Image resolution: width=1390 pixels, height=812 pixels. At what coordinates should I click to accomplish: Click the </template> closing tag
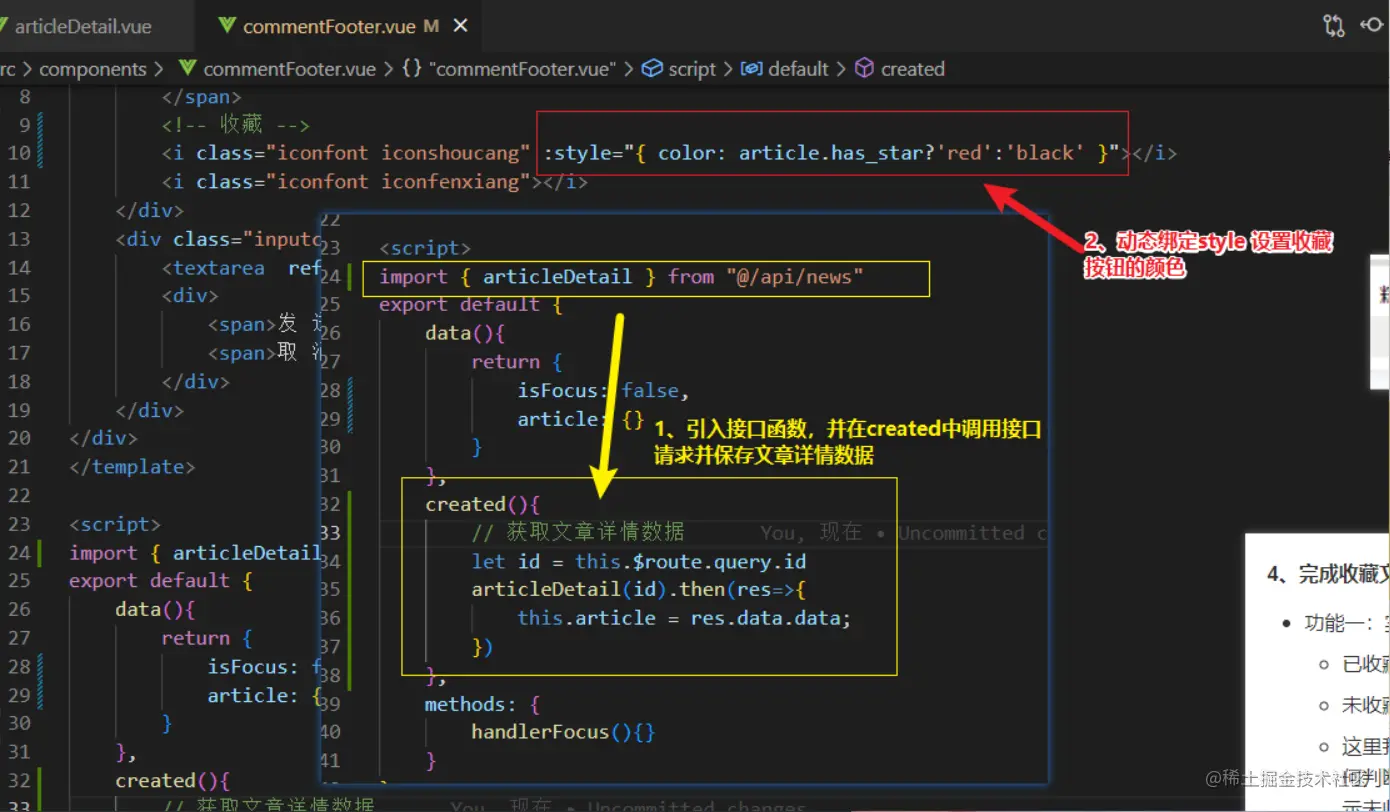tap(132, 467)
